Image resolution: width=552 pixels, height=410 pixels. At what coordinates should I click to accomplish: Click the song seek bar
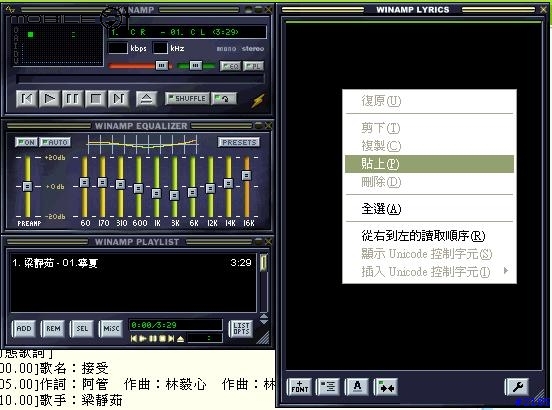[140, 79]
